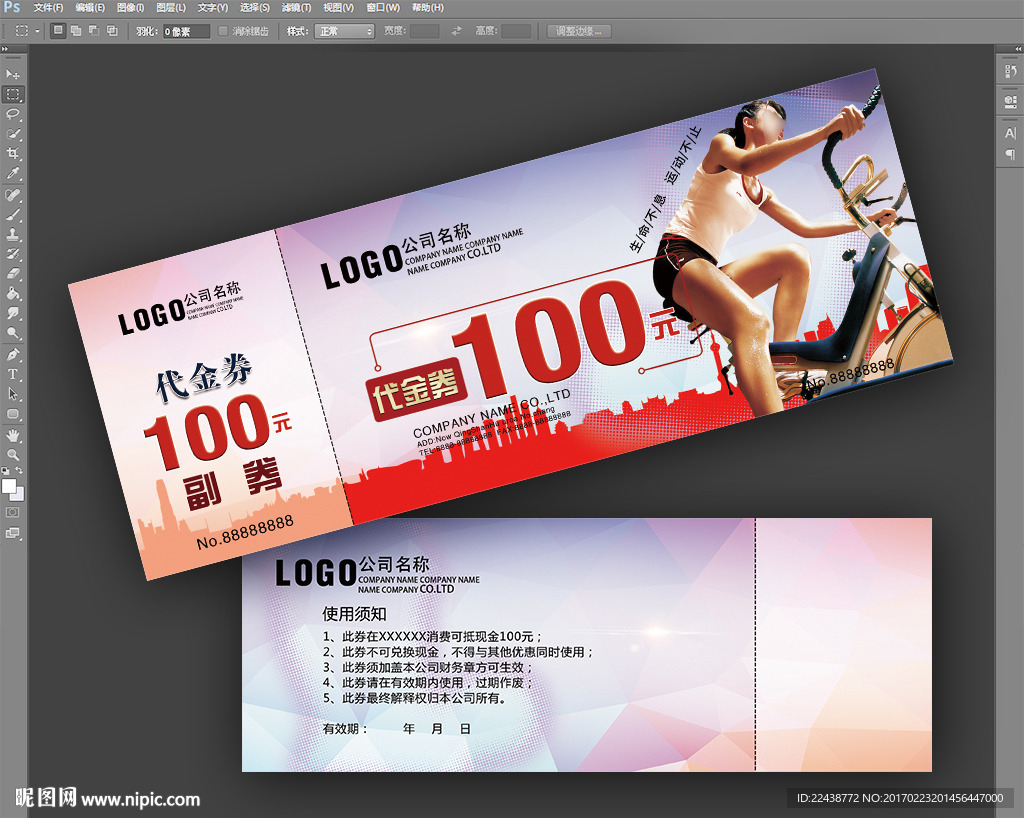The height and width of the screenshot is (818, 1024).
Task: Select the Rounded Rectangle shape tool
Action: [12, 414]
